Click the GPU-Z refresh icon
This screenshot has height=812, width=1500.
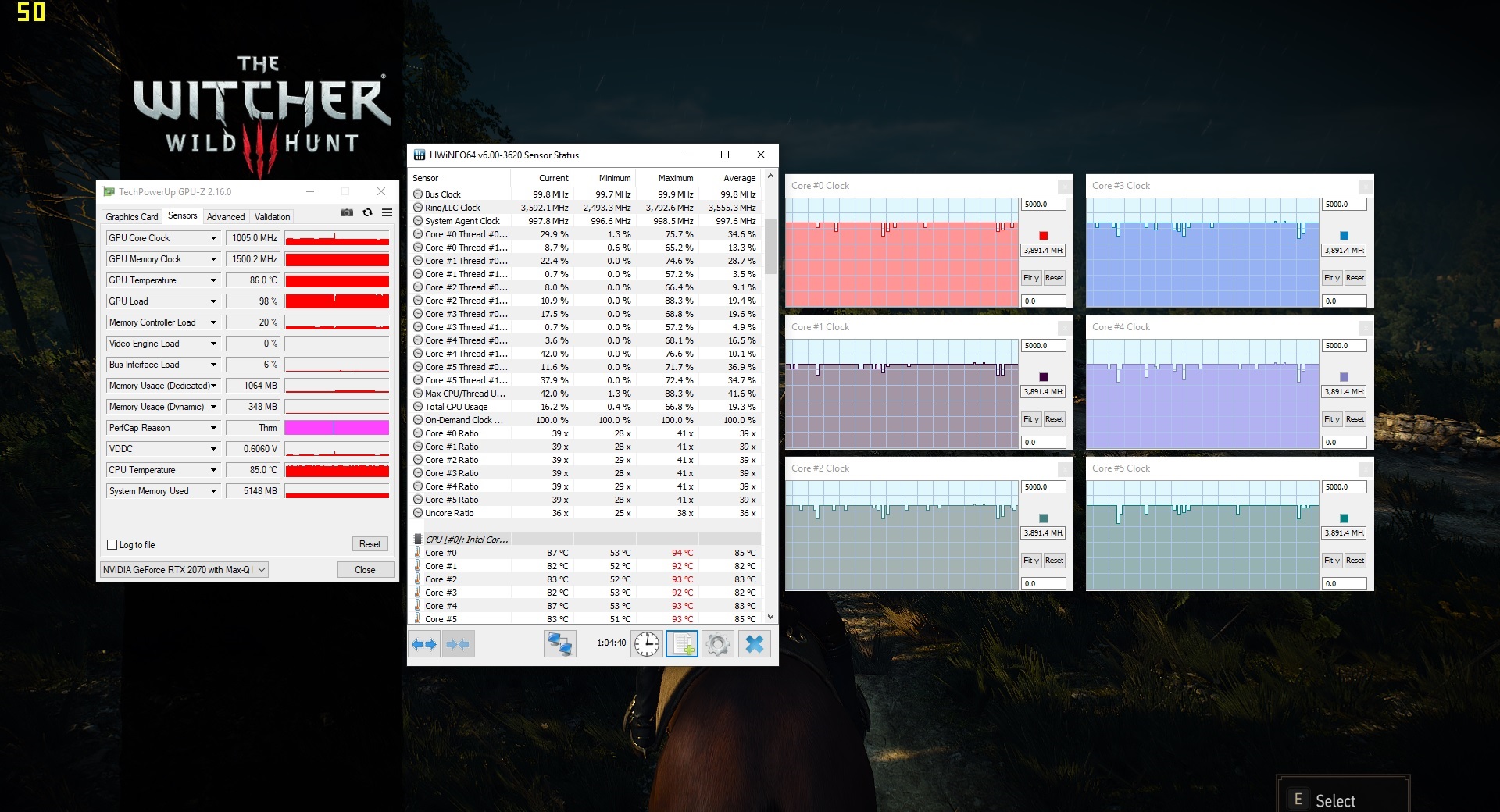(367, 212)
